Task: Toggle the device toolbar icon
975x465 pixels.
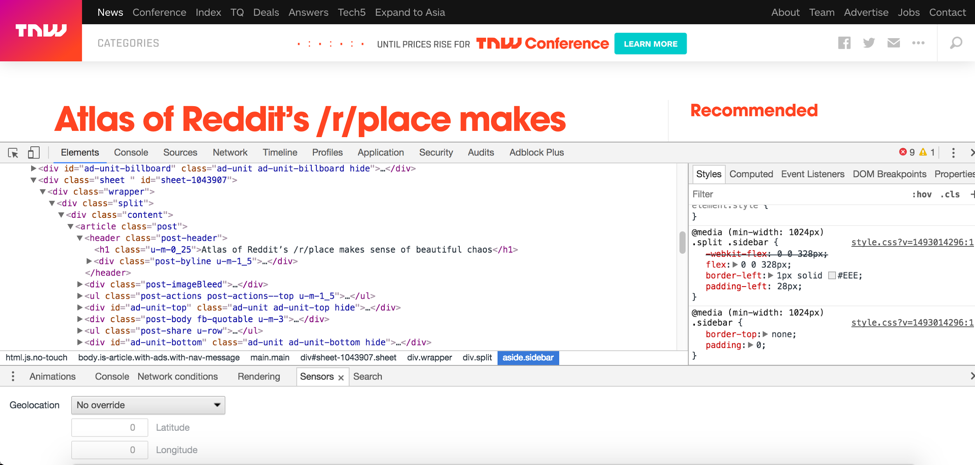Action: (34, 152)
